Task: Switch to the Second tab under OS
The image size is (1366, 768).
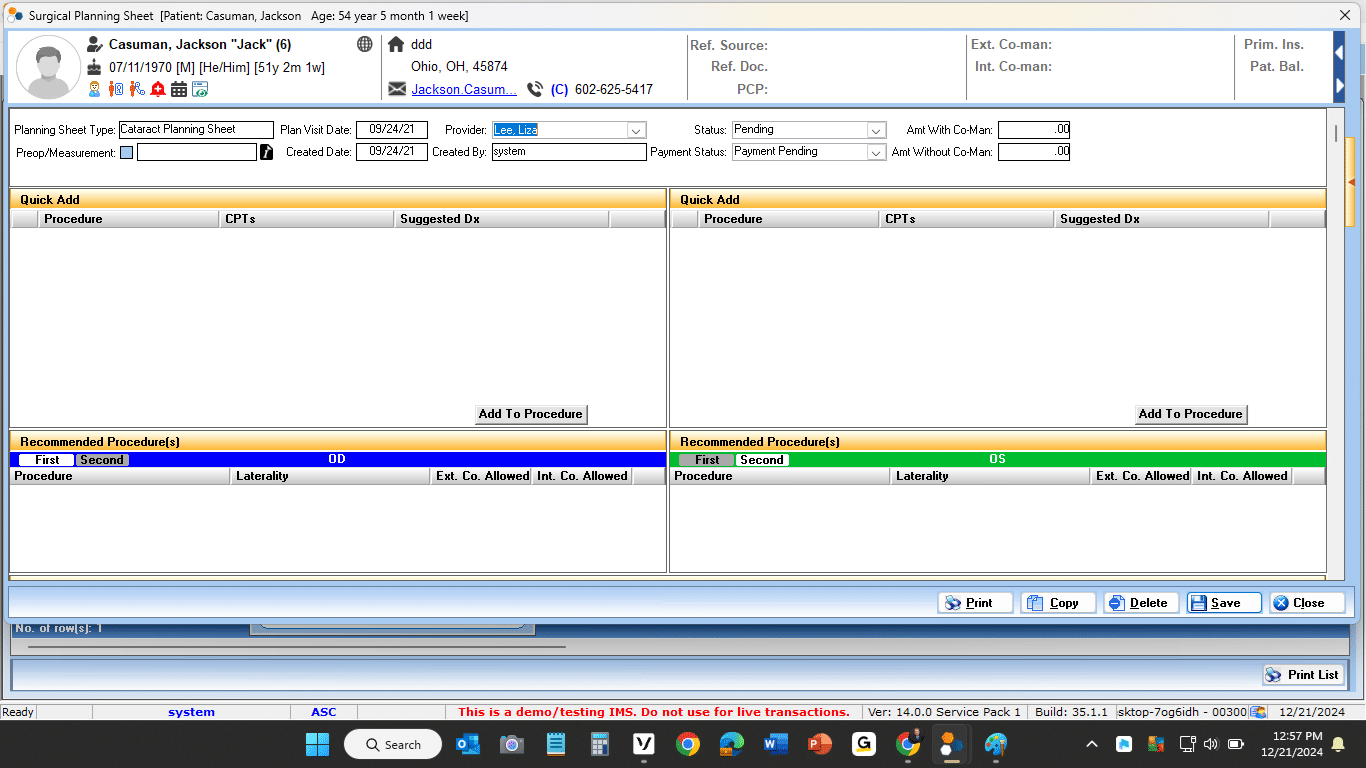Action: 761,460
